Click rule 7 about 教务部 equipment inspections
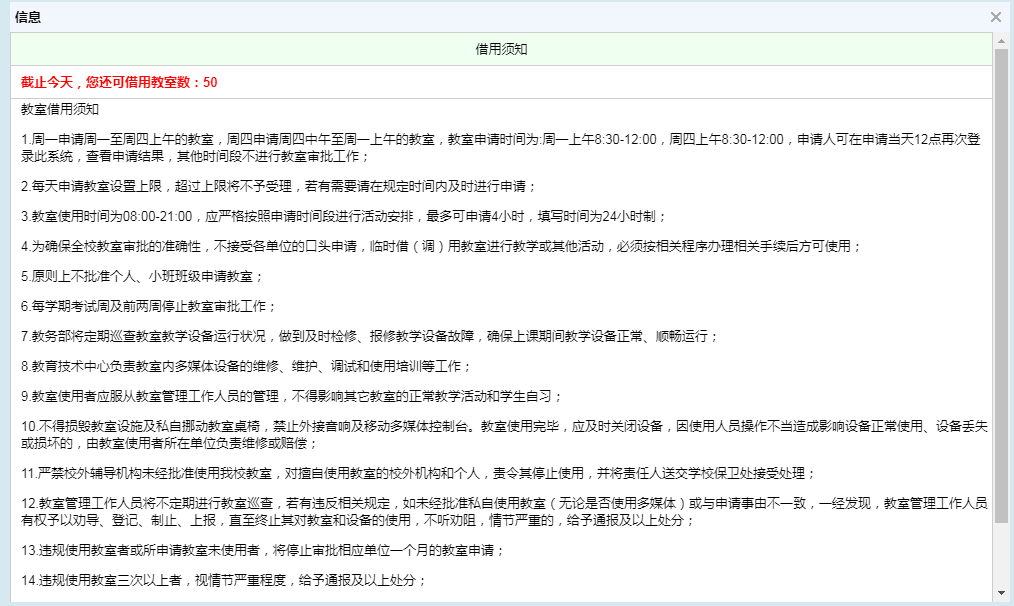Screen dimensions: 1014x606 tap(369, 336)
